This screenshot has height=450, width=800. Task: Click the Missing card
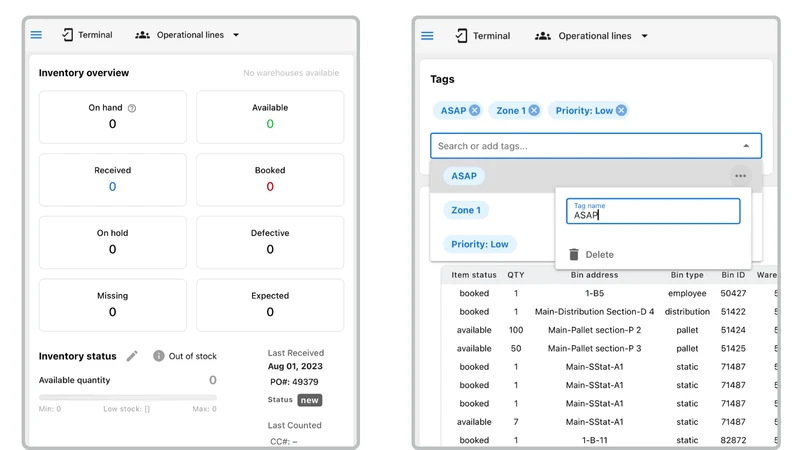click(x=113, y=305)
